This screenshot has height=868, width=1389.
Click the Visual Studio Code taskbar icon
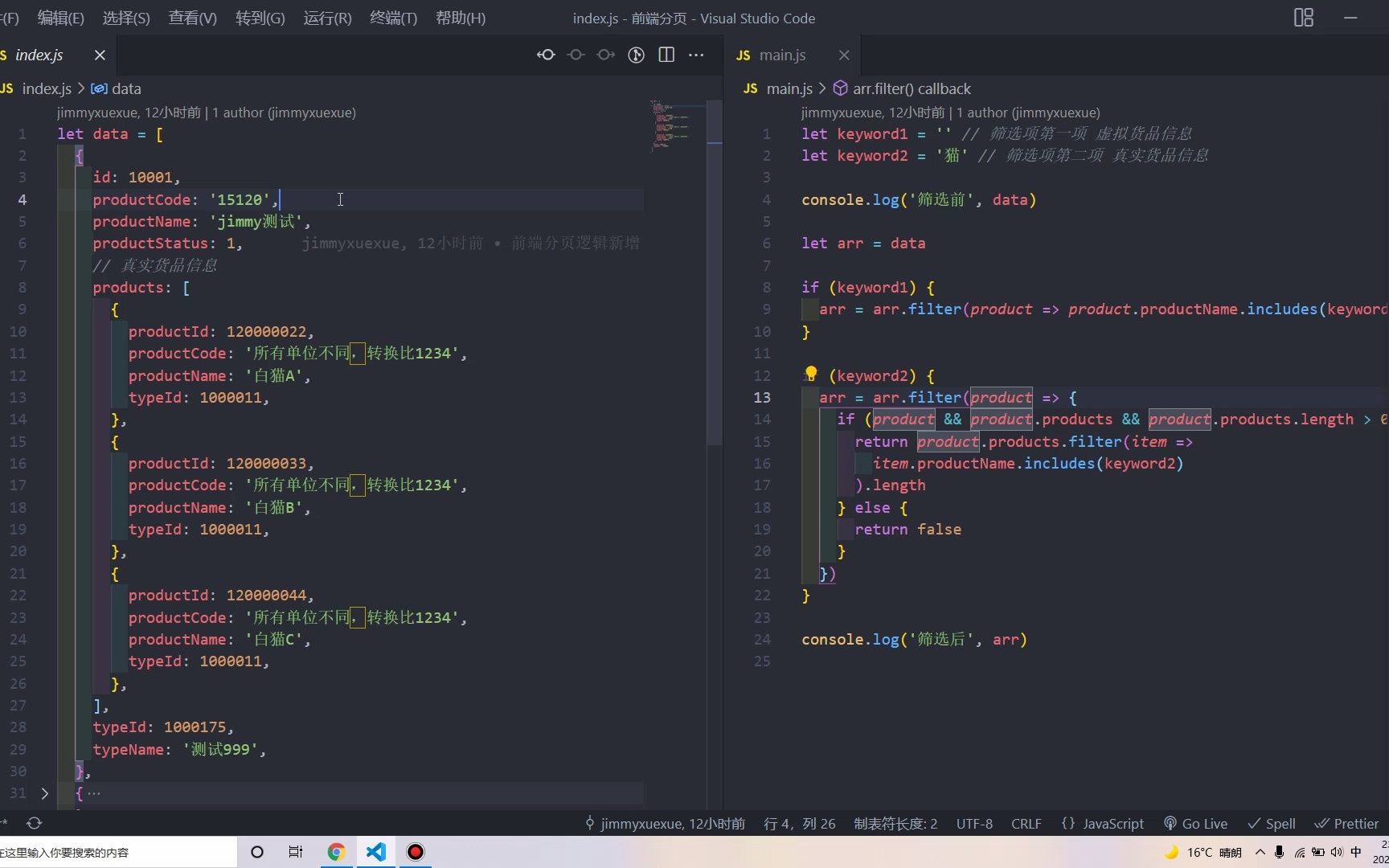pos(375,852)
